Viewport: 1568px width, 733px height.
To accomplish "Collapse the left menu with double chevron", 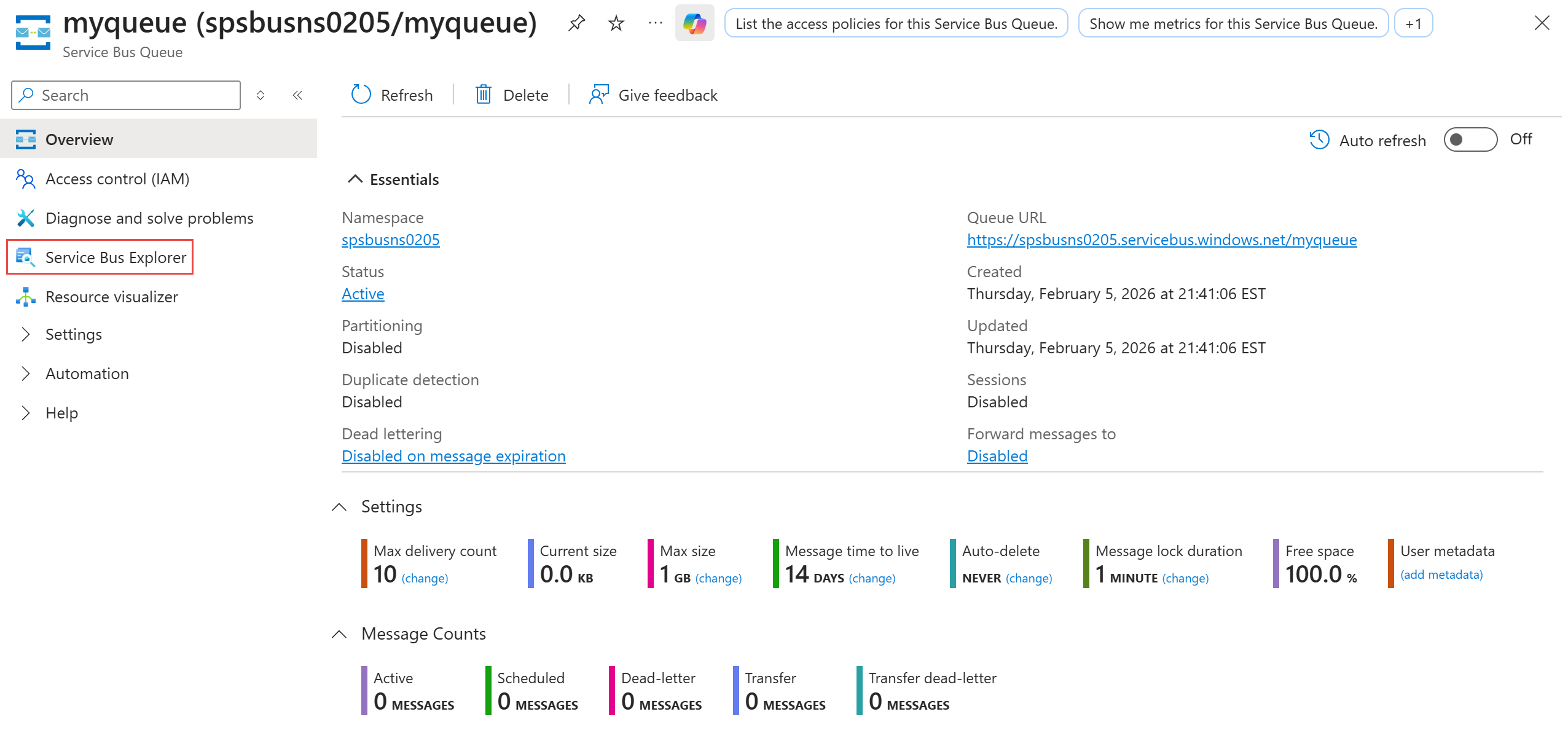I will [x=297, y=95].
